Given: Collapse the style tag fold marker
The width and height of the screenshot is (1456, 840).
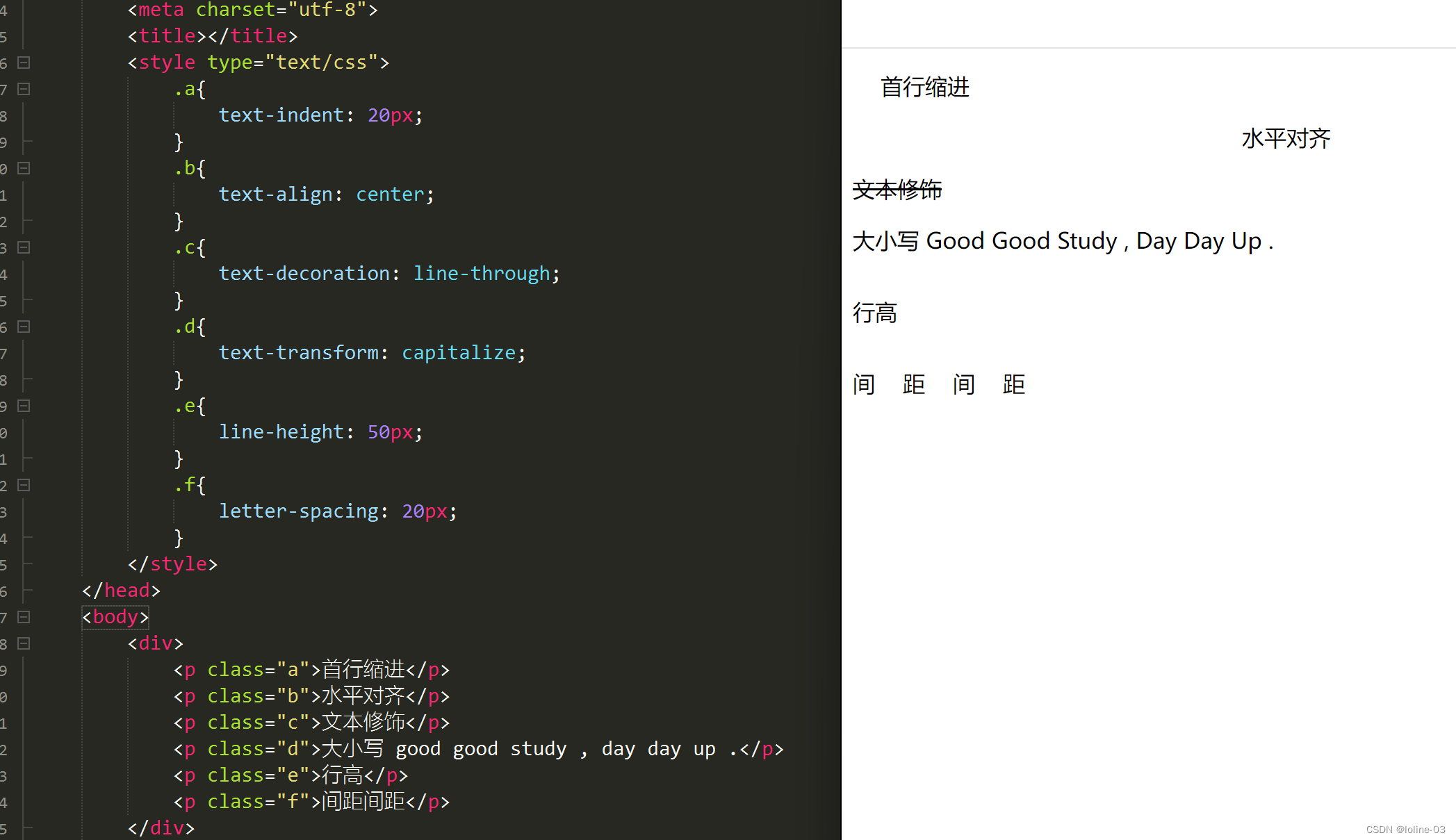Looking at the screenshot, I should click(x=24, y=63).
